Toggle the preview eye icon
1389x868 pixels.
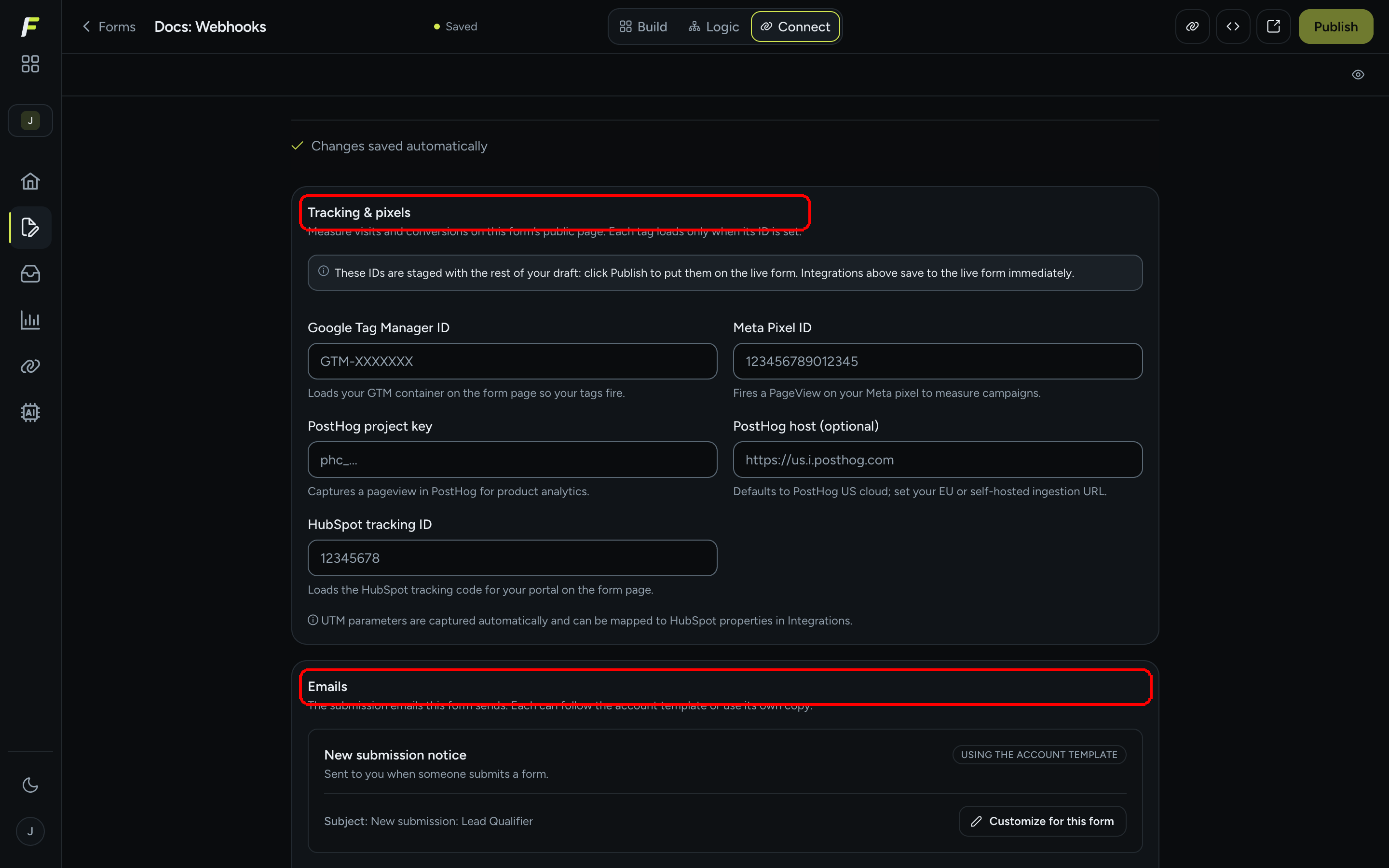click(x=1358, y=75)
